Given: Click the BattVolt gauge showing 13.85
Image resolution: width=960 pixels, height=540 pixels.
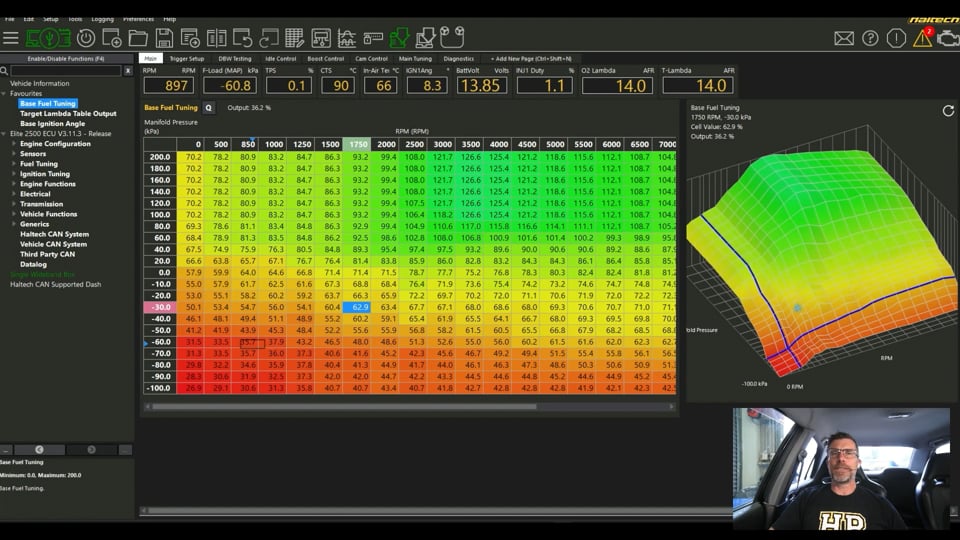Looking at the screenshot, I should [x=481, y=86].
